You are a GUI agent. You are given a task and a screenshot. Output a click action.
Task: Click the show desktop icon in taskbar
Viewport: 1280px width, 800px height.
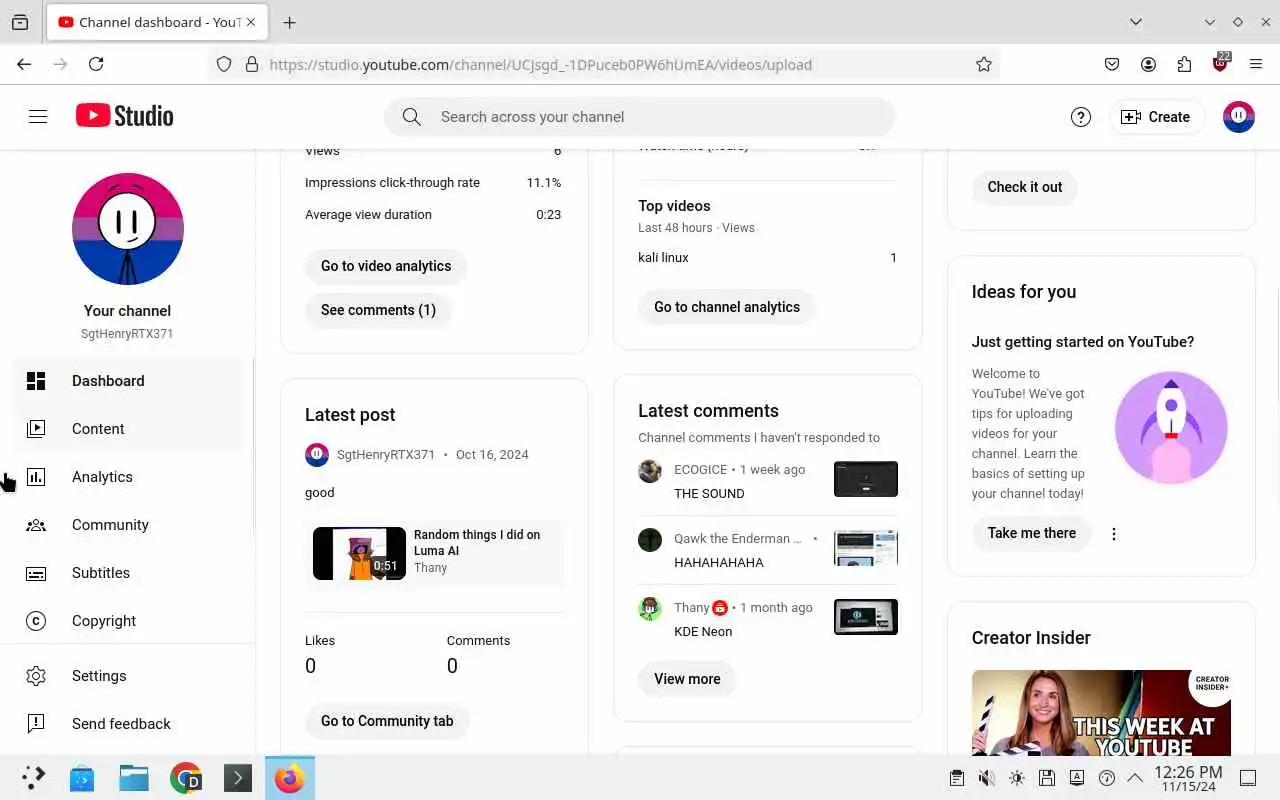(x=1248, y=778)
